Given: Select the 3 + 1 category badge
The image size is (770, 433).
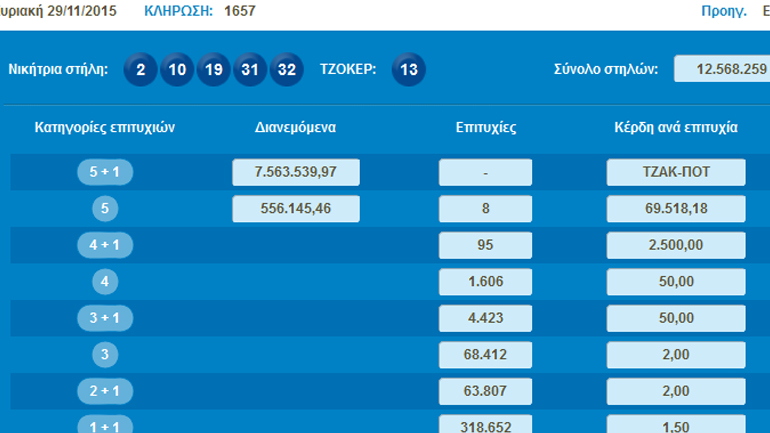Looking at the screenshot, I should pos(105,317).
